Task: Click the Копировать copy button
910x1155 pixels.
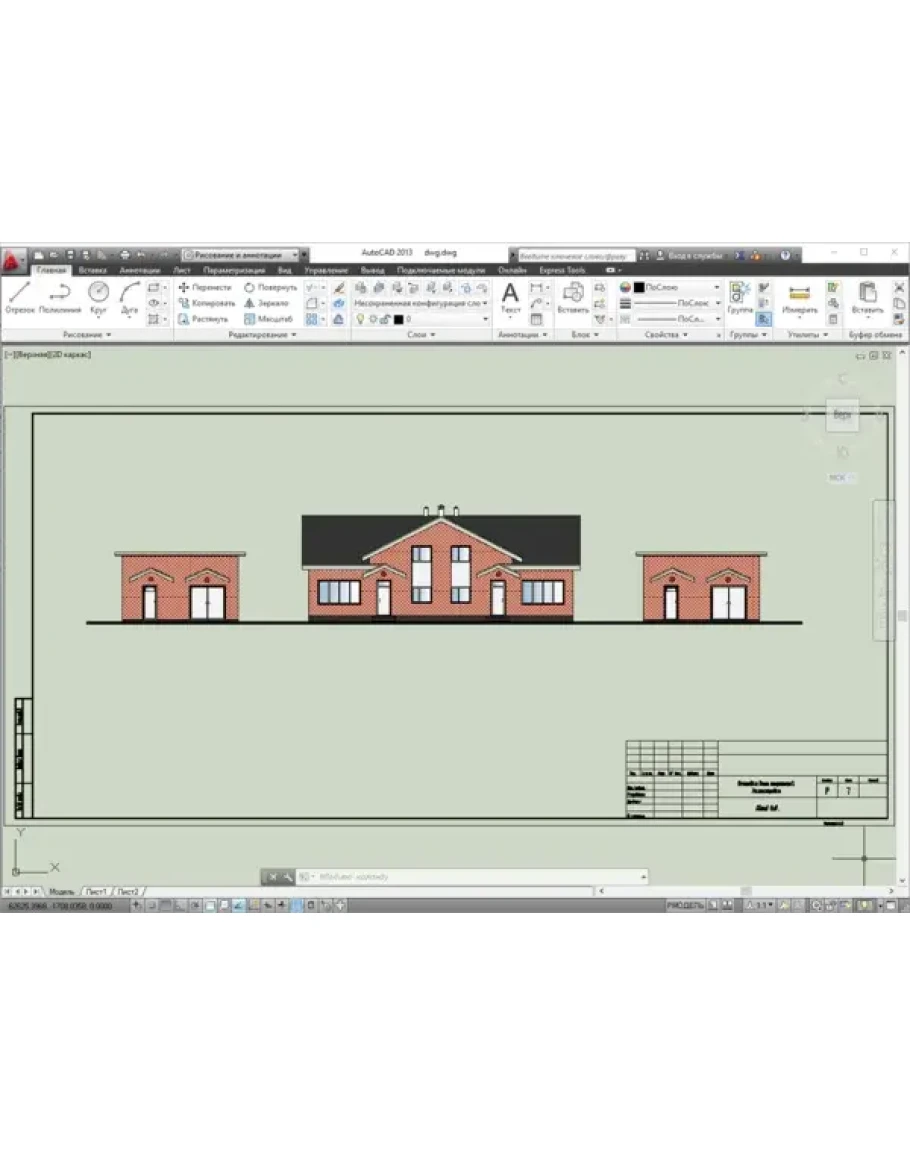Action: (x=206, y=303)
